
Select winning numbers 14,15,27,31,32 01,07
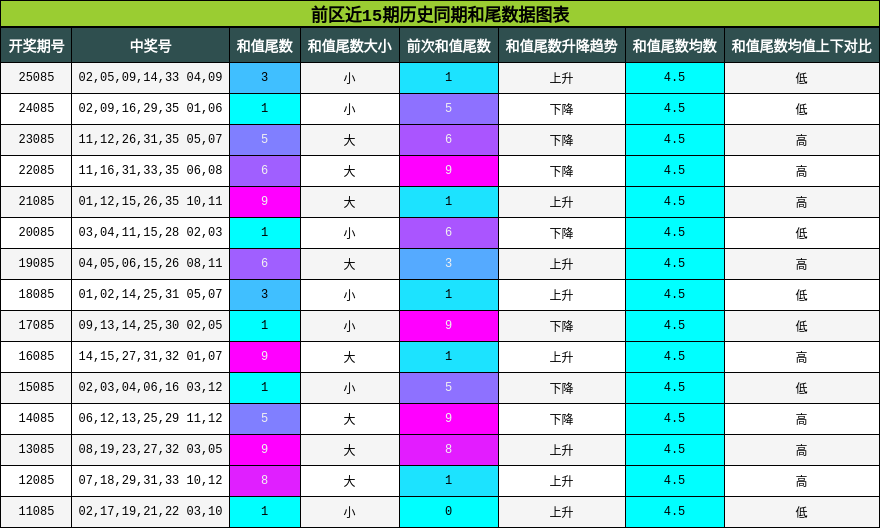pyautogui.click(x=150, y=356)
